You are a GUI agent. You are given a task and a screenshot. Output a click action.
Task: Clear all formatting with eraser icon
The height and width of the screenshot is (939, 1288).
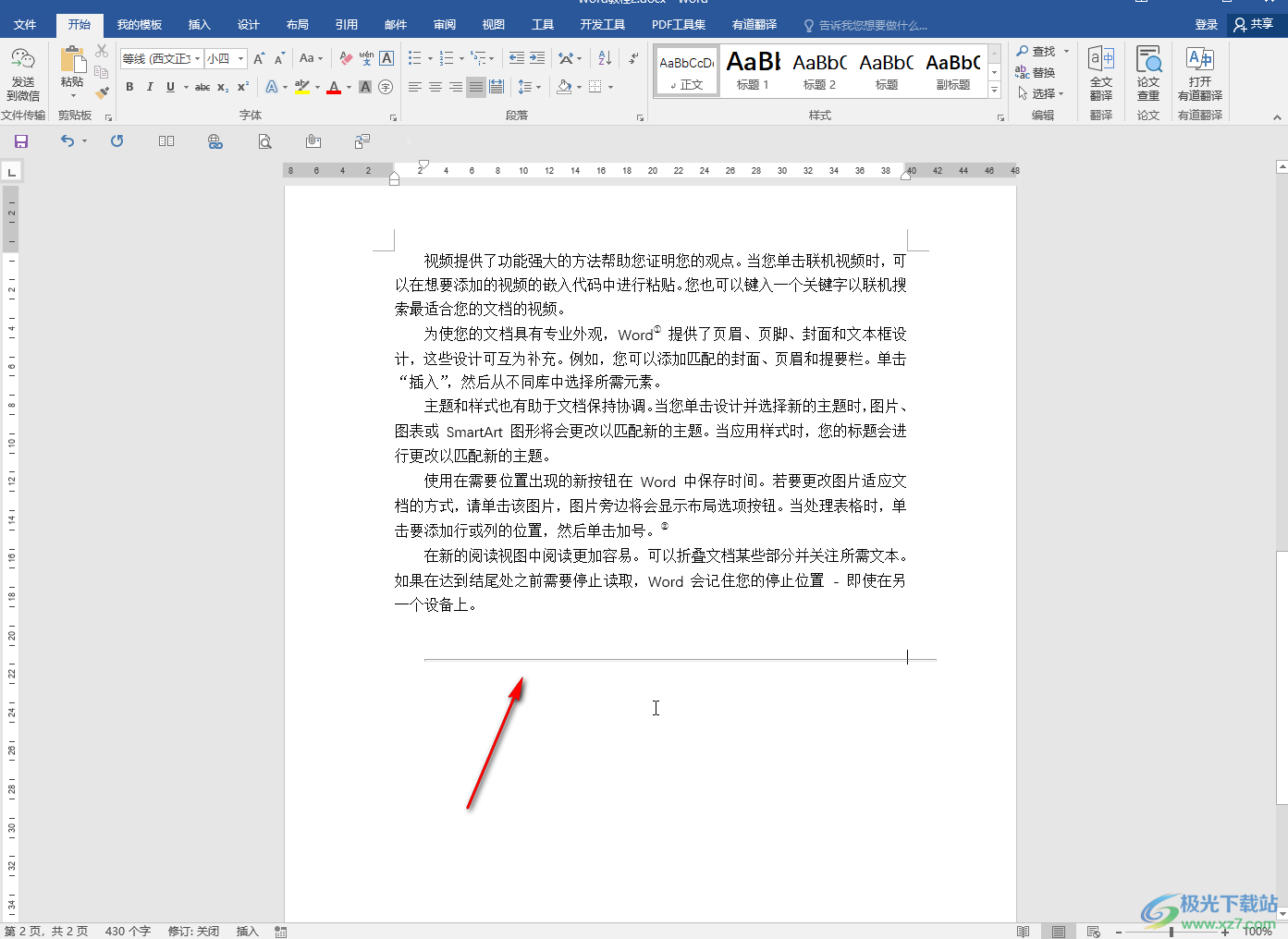[x=346, y=58]
